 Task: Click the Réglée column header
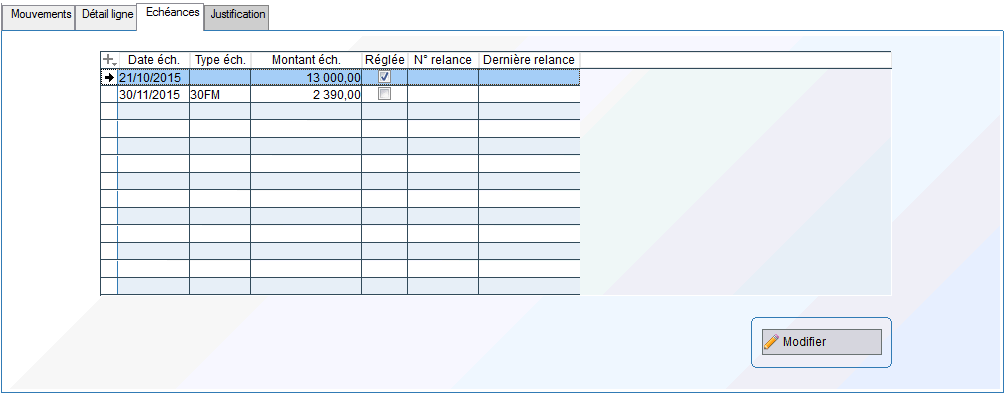384,60
